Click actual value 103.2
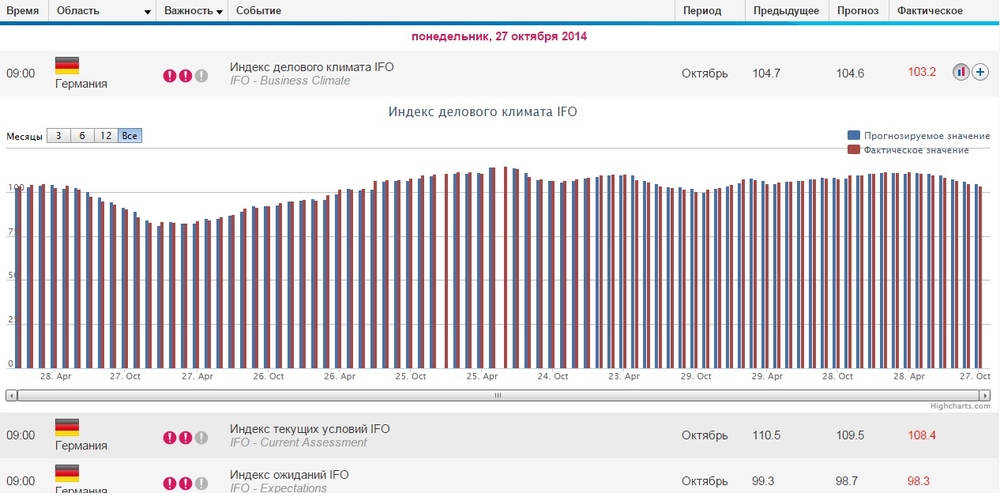Viewport: 1000px width, 497px height. pos(922,72)
